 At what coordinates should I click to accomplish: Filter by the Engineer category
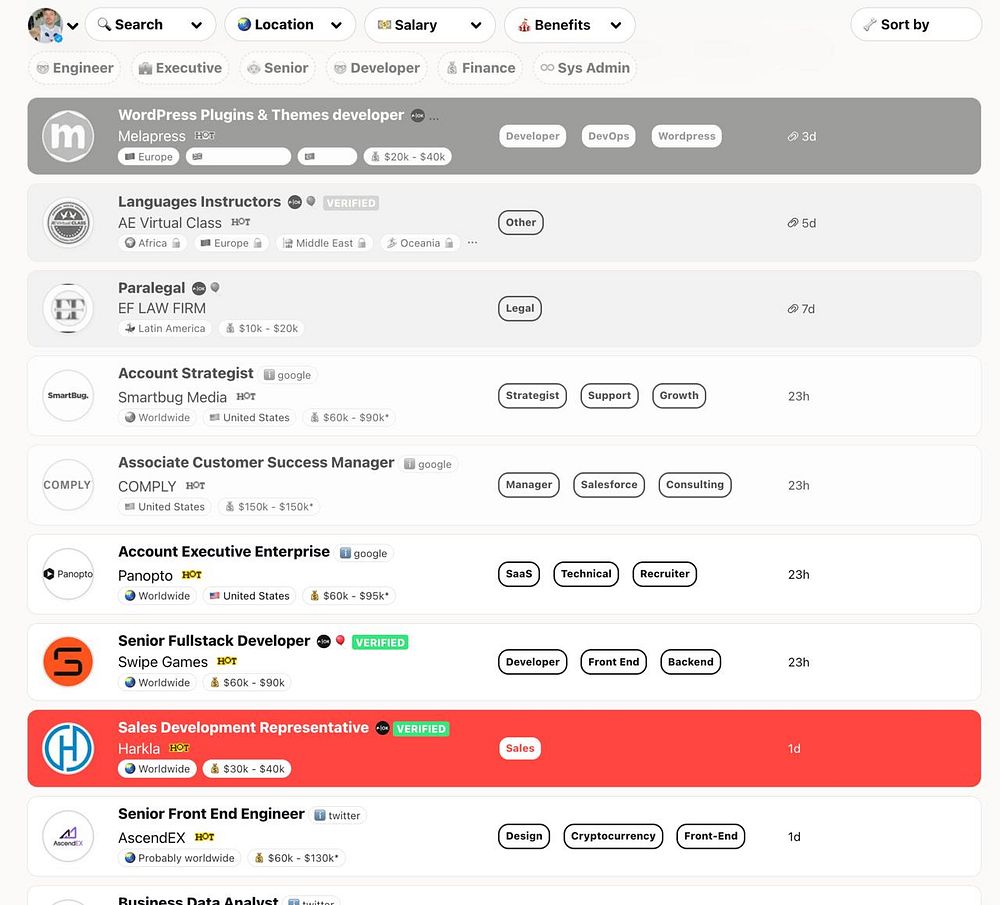(75, 68)
